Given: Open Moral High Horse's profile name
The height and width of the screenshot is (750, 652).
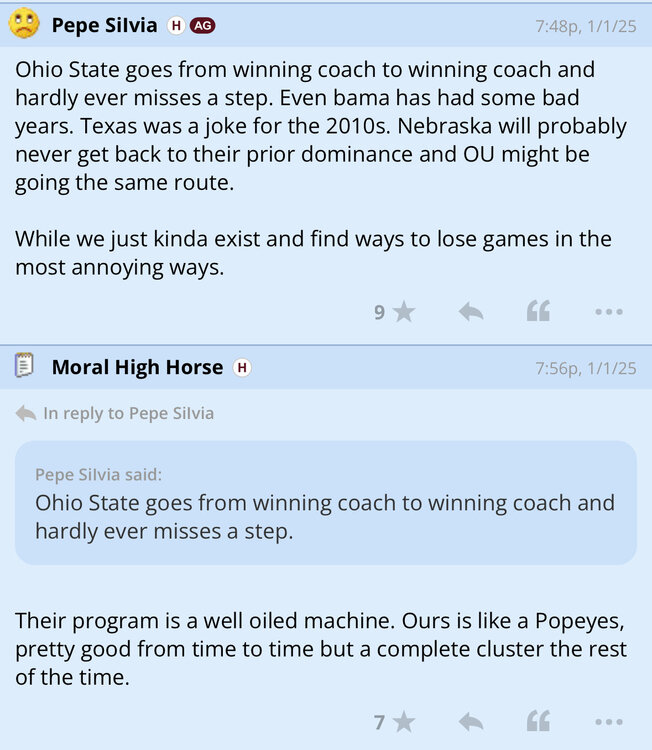Looking at the screenshot, I should 137,368.
